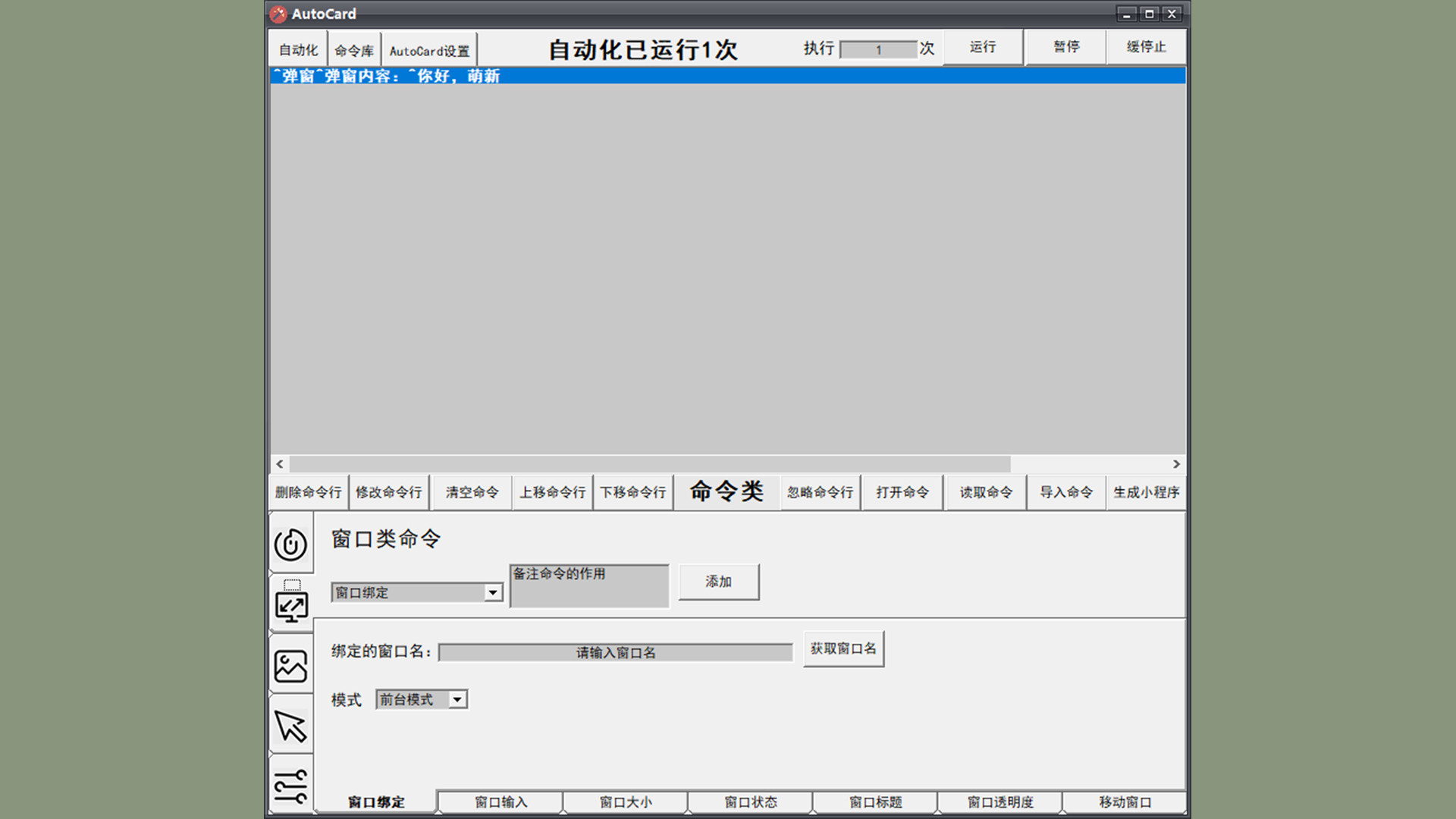Switch to 窗口大小 tab
The width and height of the screenshot is (1456, 819).
[x=626, y=802]
